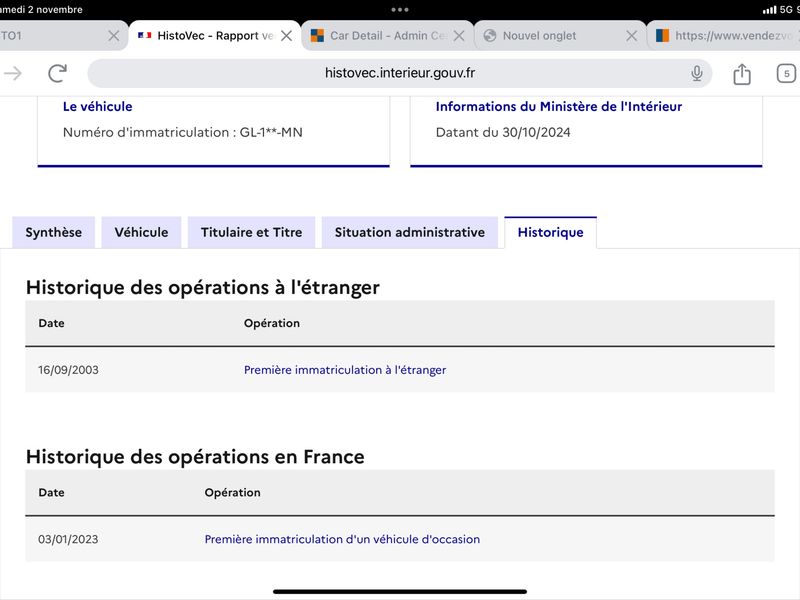This screenshot has width=800, height=600.
Task: Open the tab overview showing 5 tabs
Action: [x=786, y=73]
